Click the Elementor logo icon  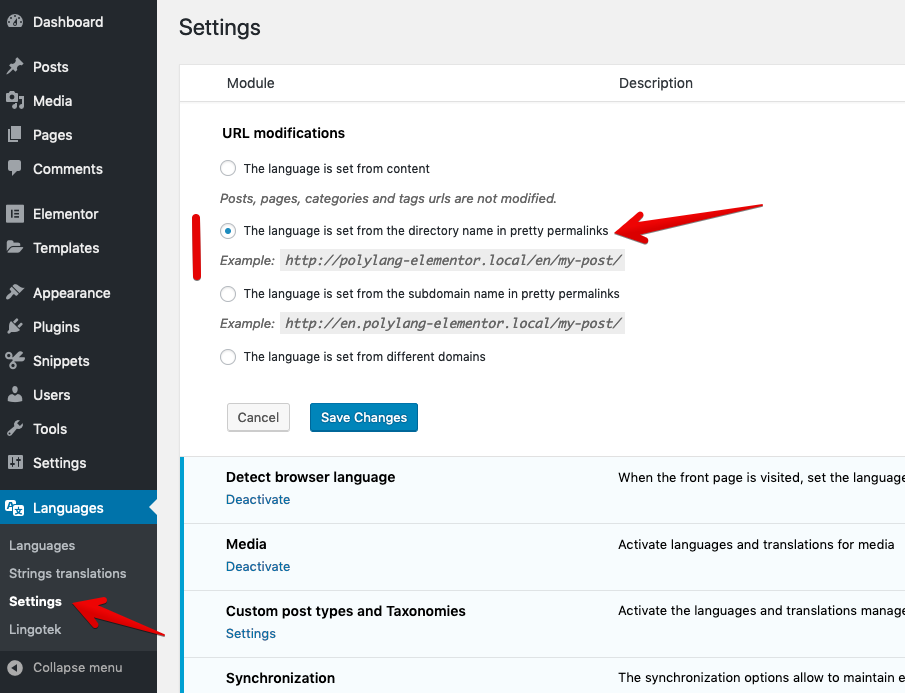15,214
